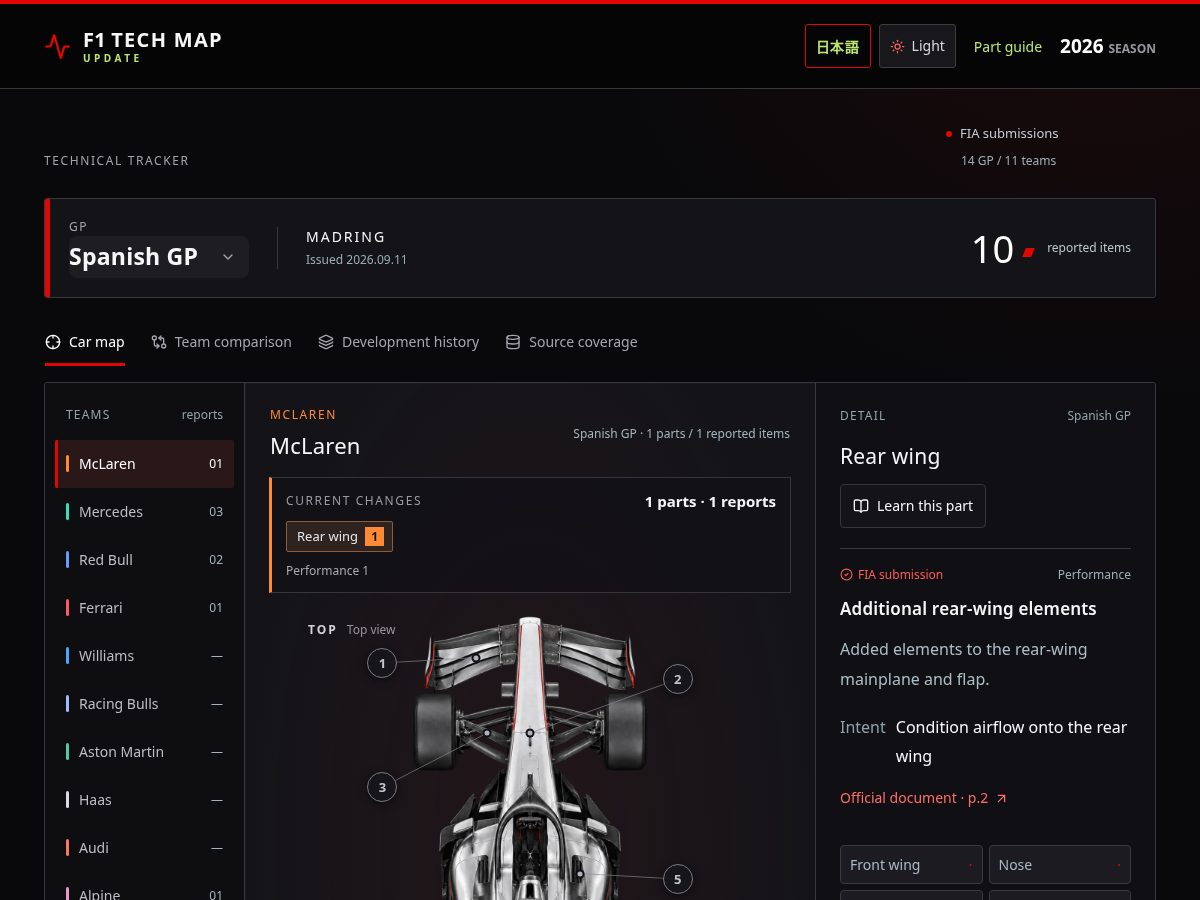This screenshot has width=1200, height=900.
Task: Click the Learn this part button
Action: tap(913, 506)
